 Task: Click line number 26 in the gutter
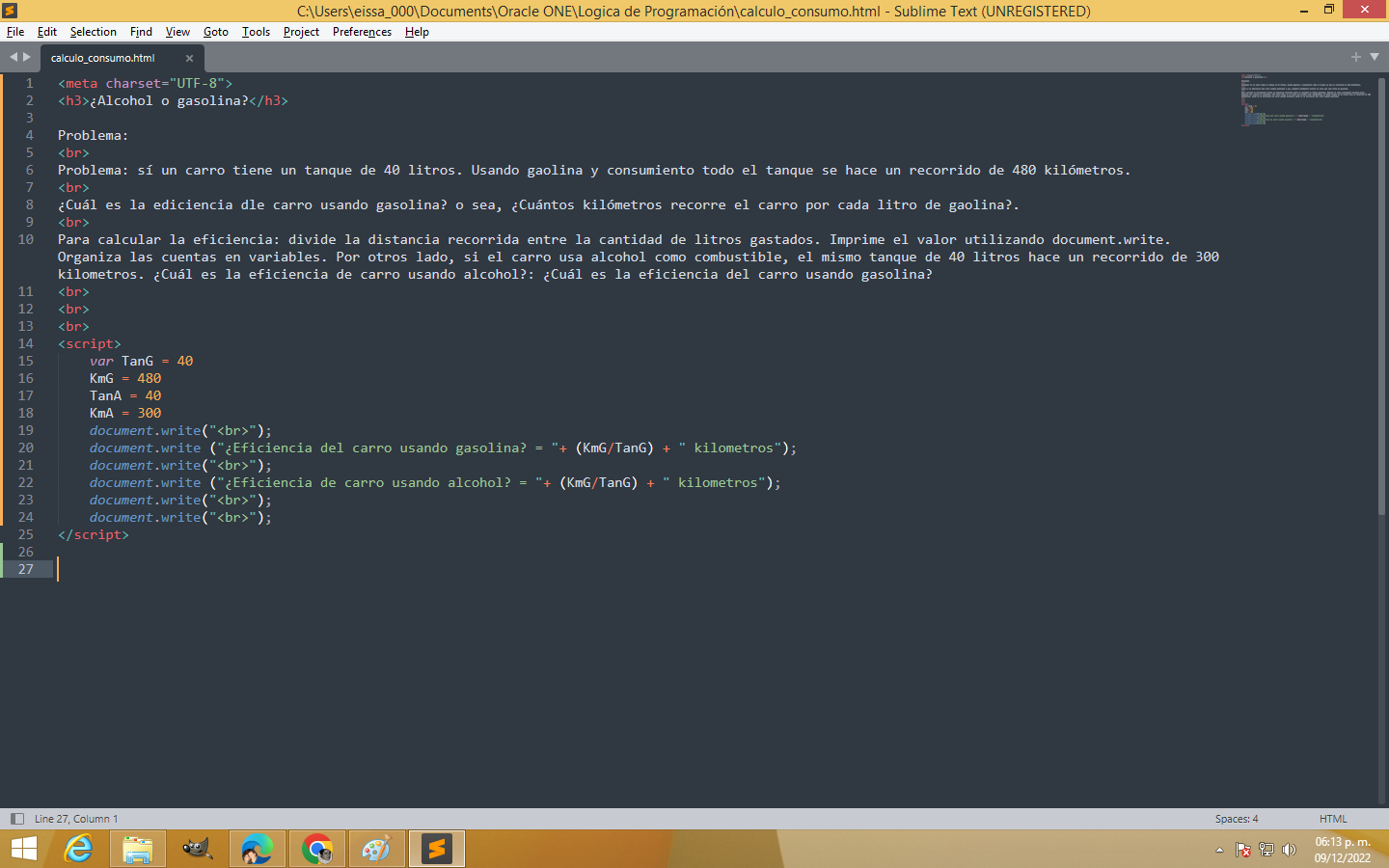pos(26,552)
